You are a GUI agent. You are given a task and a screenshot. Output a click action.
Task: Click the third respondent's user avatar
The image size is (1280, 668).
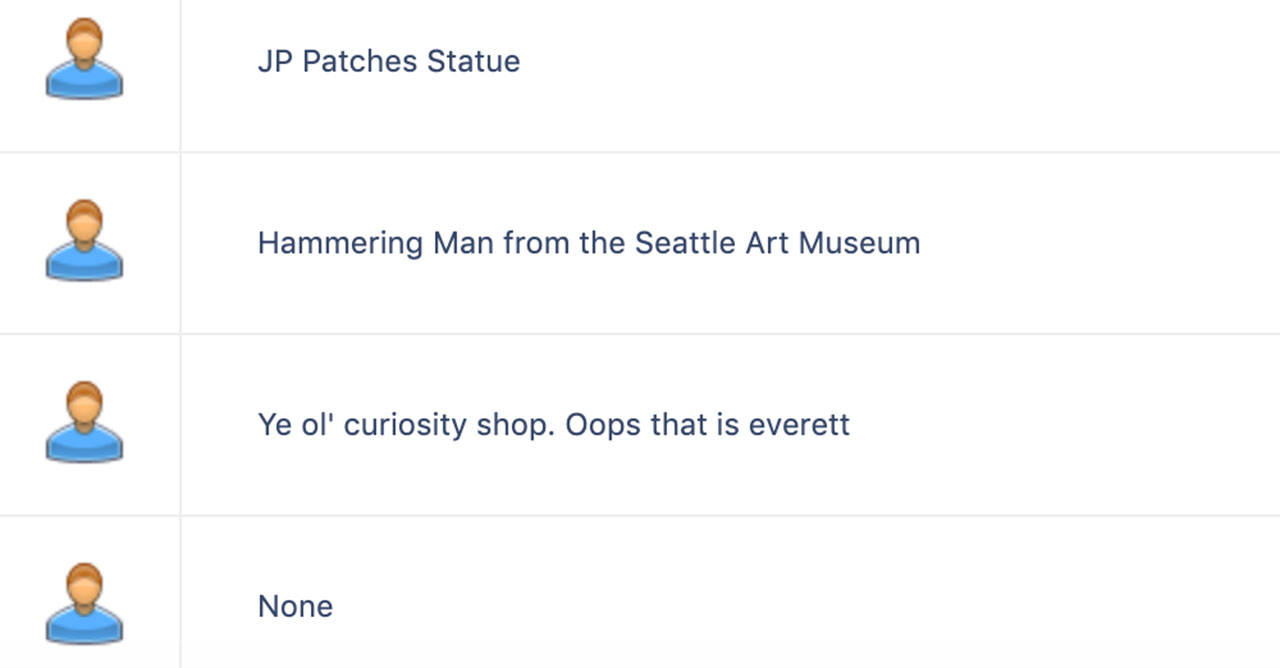tap(84, 423)
